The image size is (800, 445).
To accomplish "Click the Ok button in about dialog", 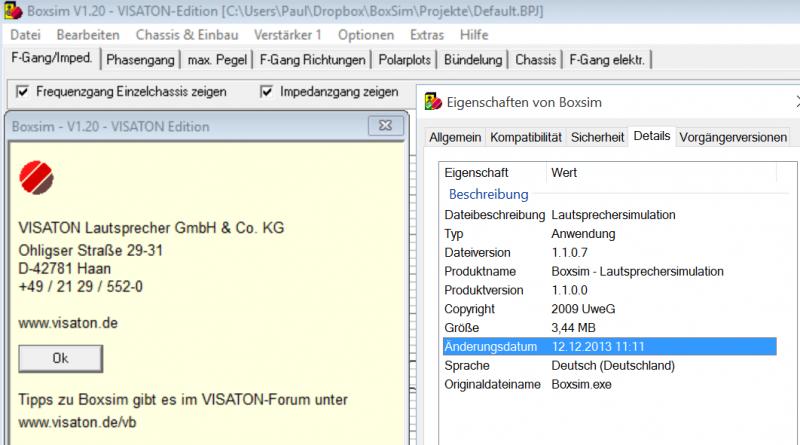I will (60, 358).
